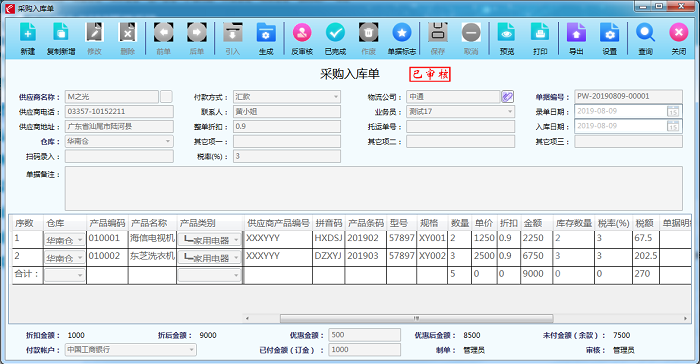Select the cell 东芝洗衣机
This screenshot has width=700, height=364.
tap(152, 257)
